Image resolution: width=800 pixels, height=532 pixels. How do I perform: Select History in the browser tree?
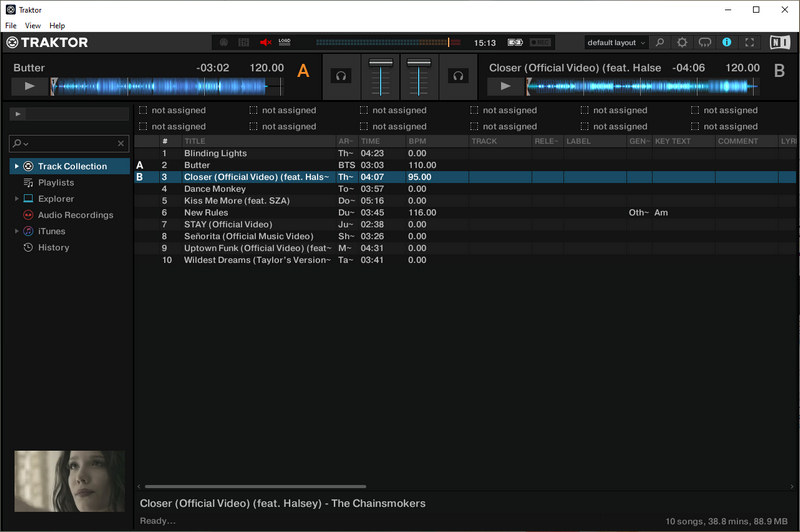54,247
